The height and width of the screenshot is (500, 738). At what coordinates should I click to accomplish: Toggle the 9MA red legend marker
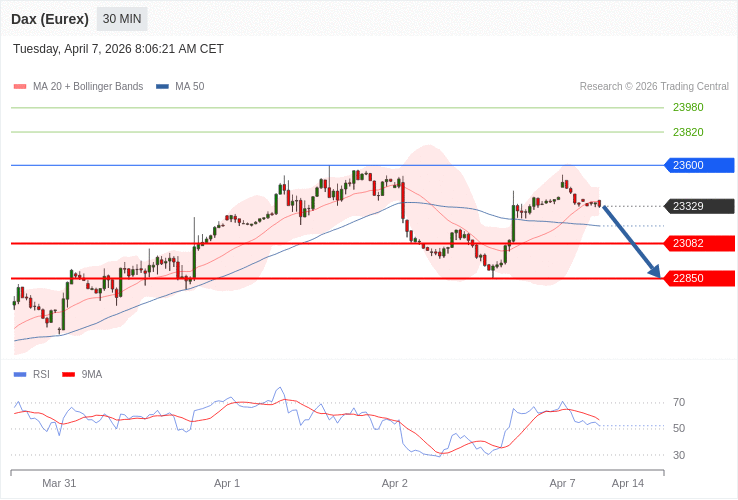click(69, 375)
